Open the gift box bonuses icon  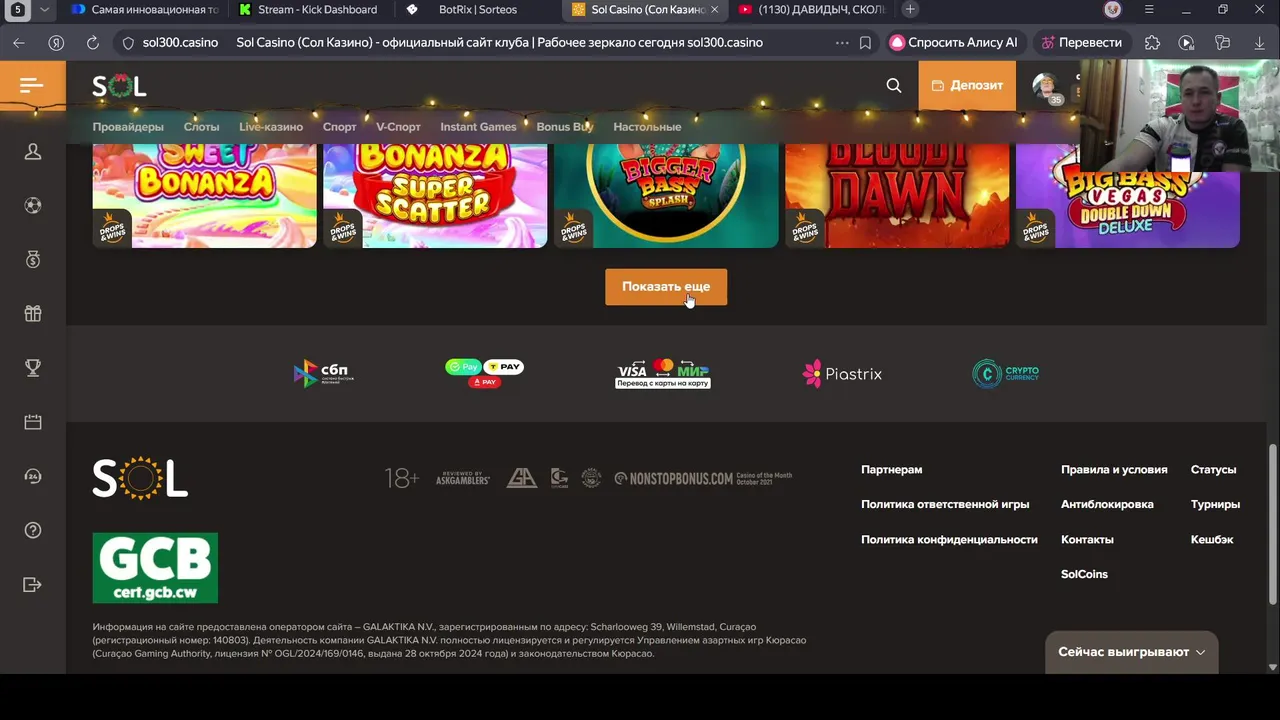(x=33, y=314)
